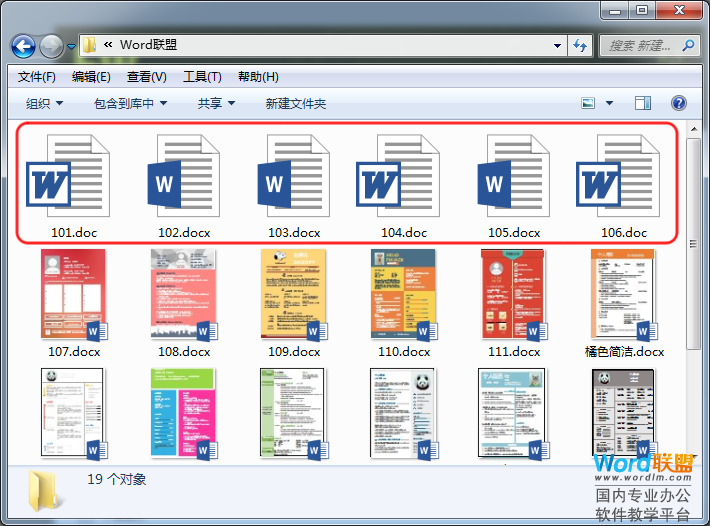Select the 104.doc file icon

tap(398, 176)
